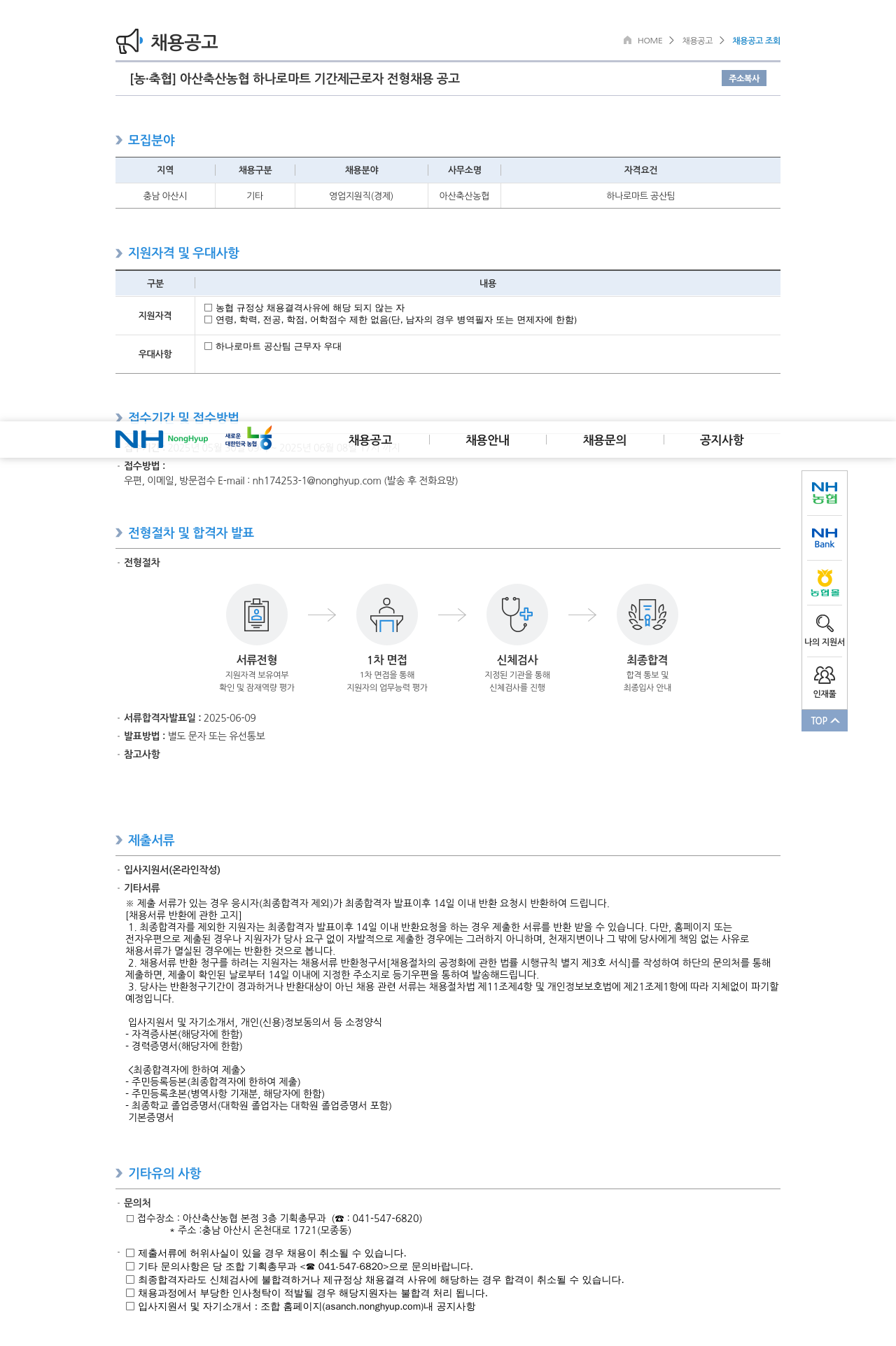896x1346 pixels.
Task: Open 채용공고 in the breadcrumb trail
Action: click(x=697, y=41)
